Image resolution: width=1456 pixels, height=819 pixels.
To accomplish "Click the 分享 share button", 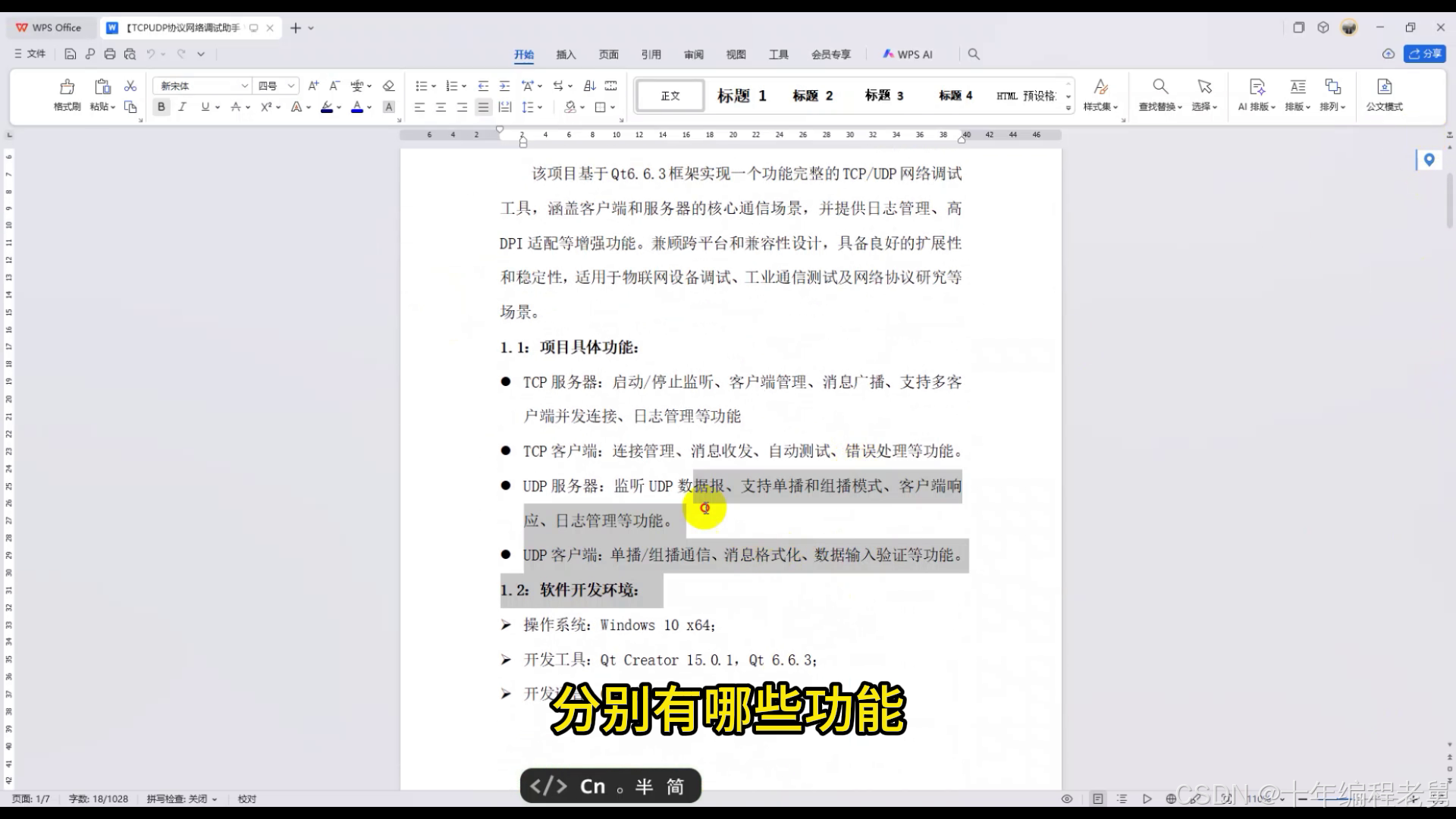I will click(1425, 54).
